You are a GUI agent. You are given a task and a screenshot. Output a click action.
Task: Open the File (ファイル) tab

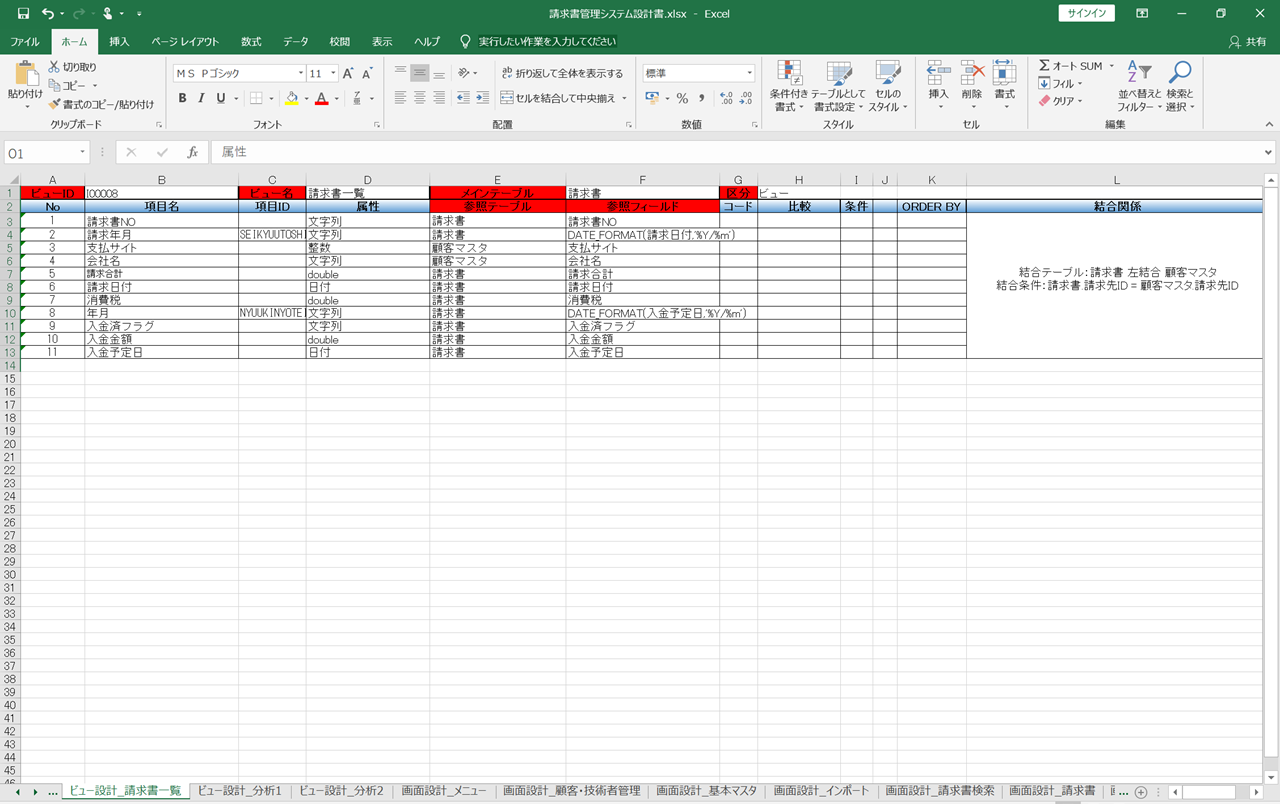tap(25, 42)
